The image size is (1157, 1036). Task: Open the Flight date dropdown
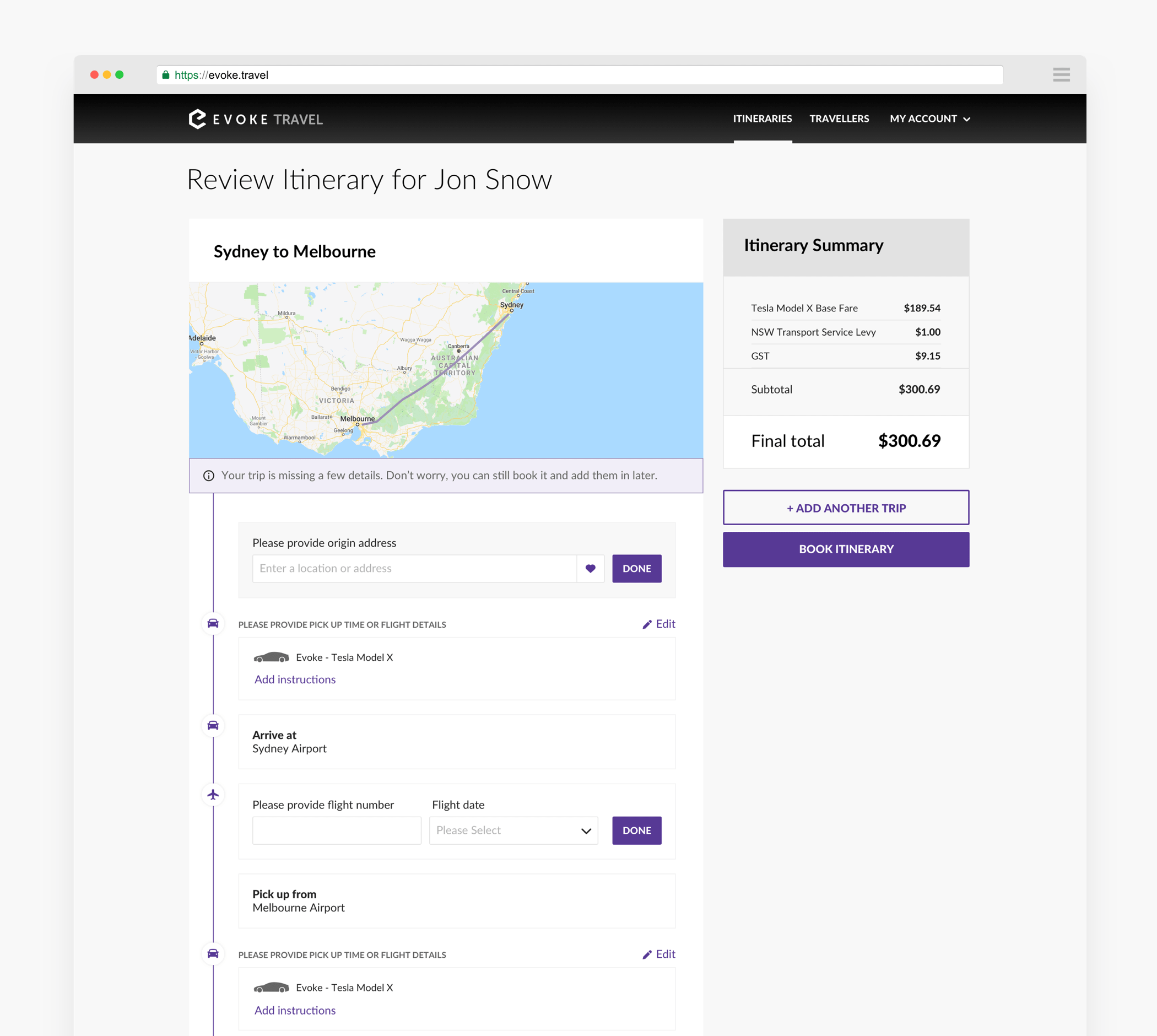pos(513,830)
